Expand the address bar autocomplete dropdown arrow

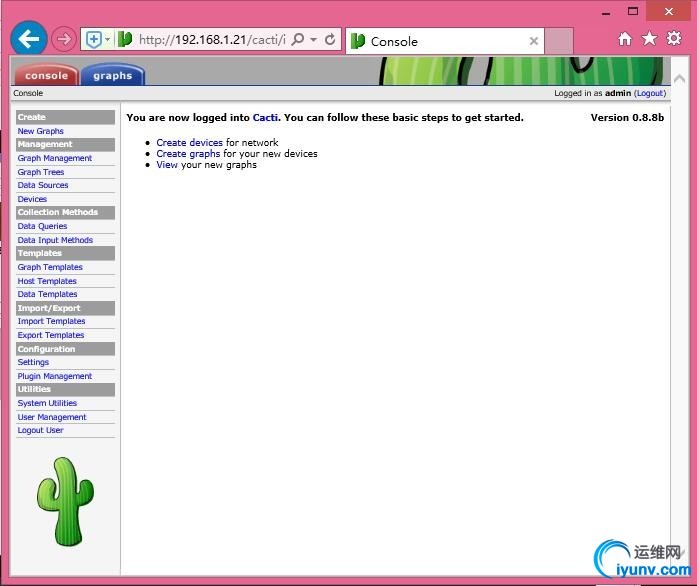tap(313, 40)
